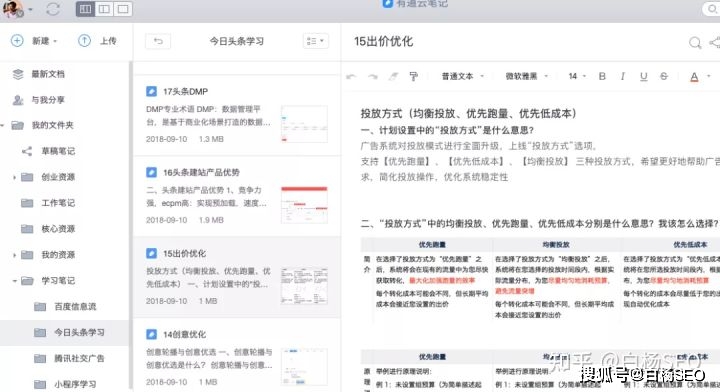Undo the last edit

(351, 77)
